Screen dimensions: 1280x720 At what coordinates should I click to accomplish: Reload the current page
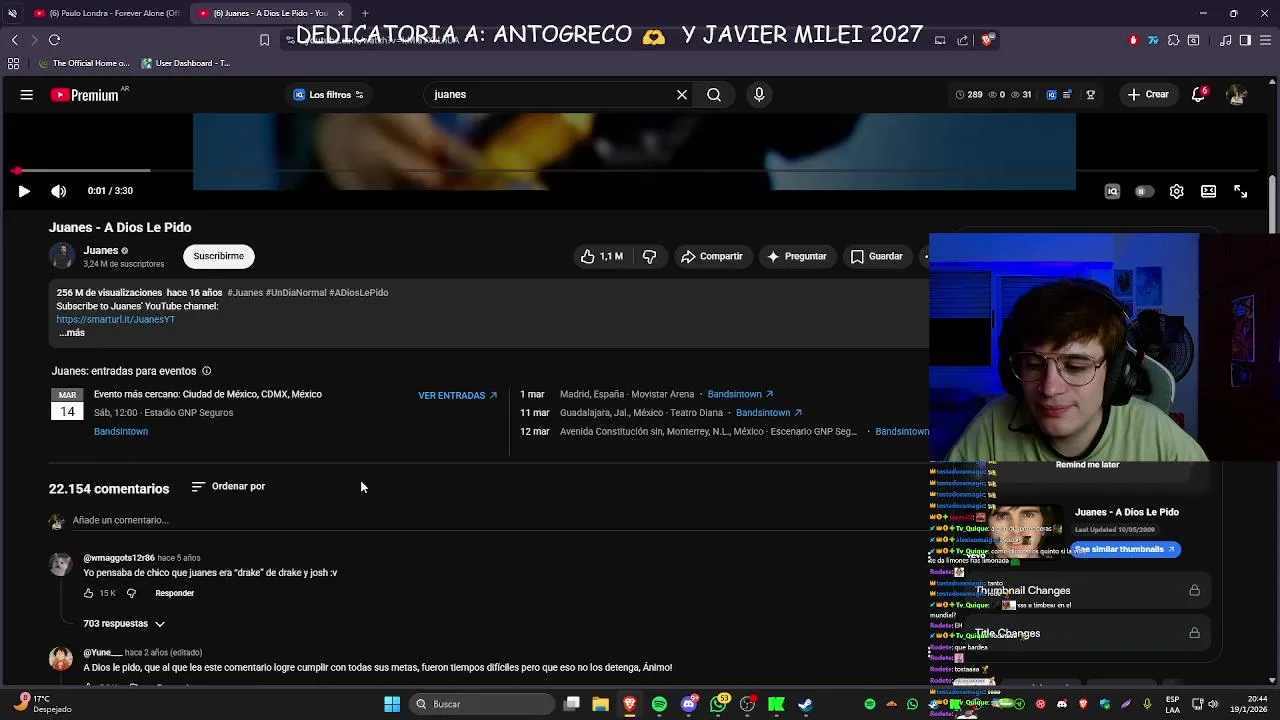point(55,40)
